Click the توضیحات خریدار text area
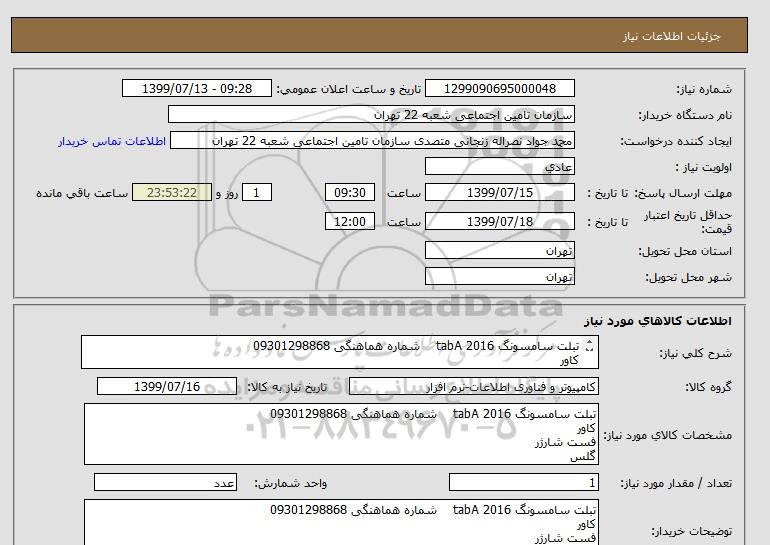The width and height of the screenshot is (770, 545). click(x=341, y=522)
